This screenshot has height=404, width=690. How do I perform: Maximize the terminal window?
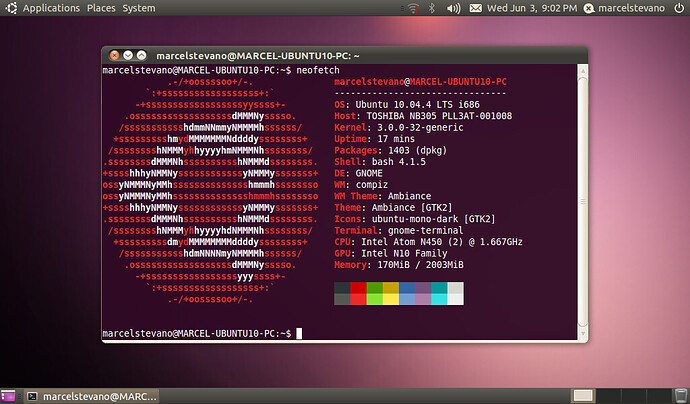pyautogui.click(x=141, y=55)
